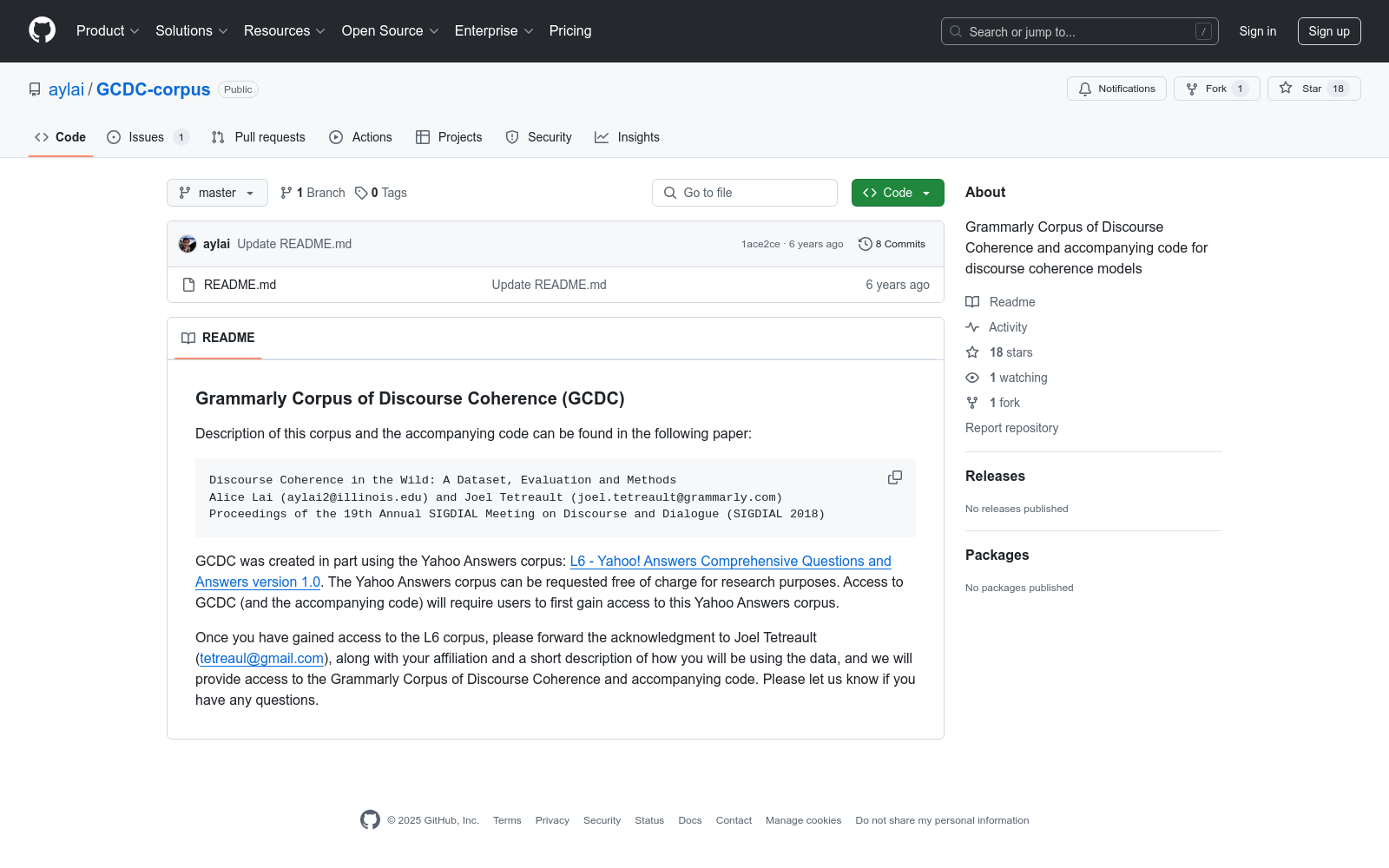
Task: Click the Notifications bell icon
Action: click(1085, 89)
